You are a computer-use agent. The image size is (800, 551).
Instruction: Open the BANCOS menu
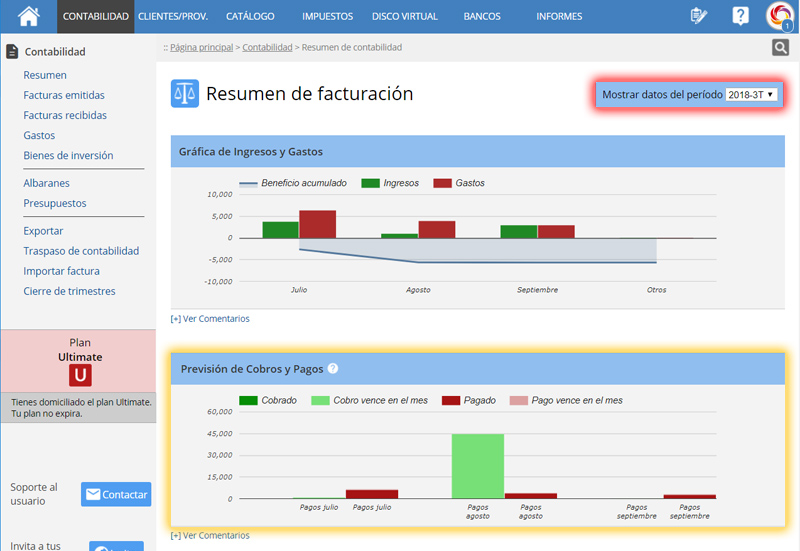[482, 16]
